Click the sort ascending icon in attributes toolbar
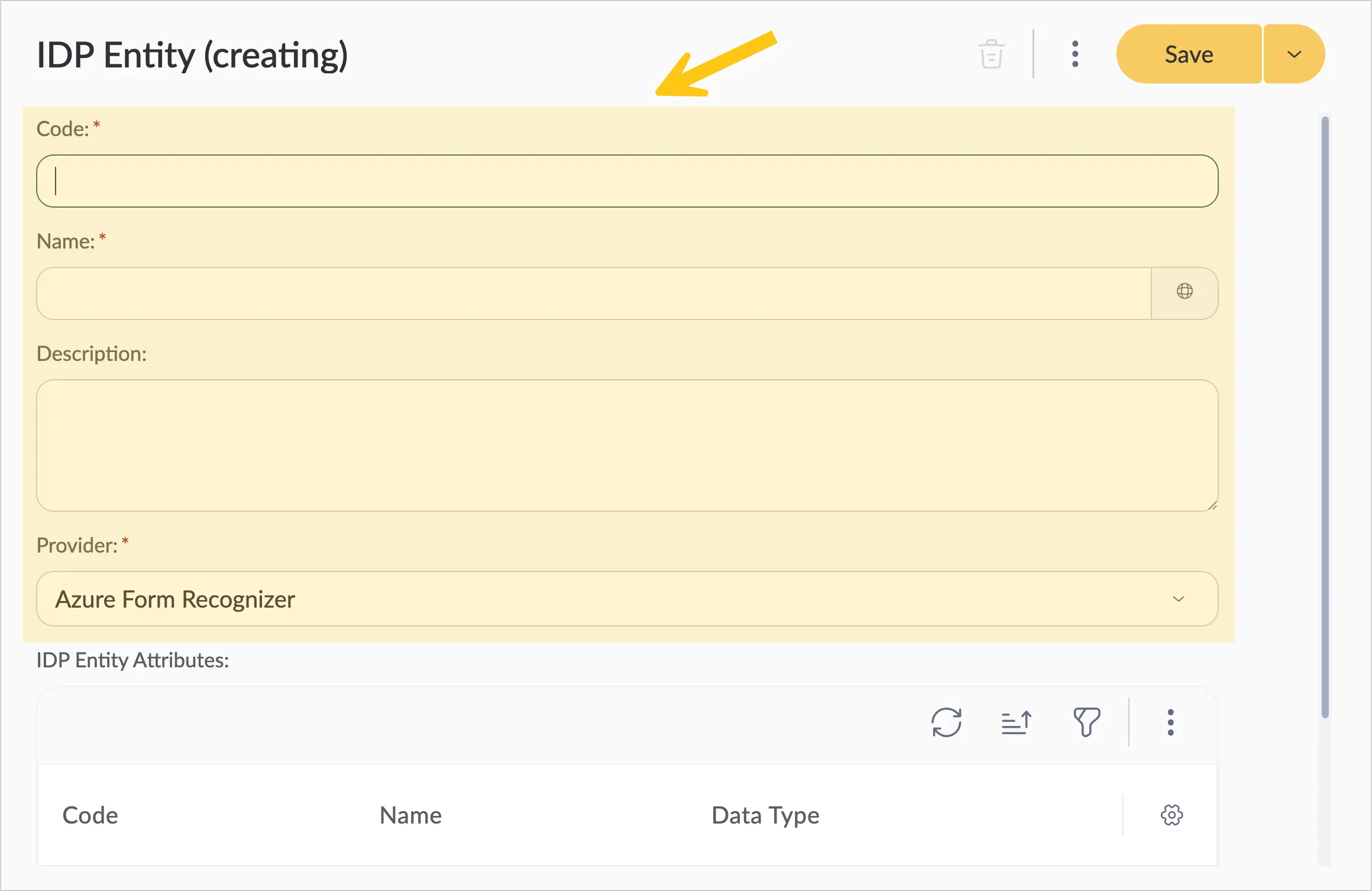 pos(1017,722)
